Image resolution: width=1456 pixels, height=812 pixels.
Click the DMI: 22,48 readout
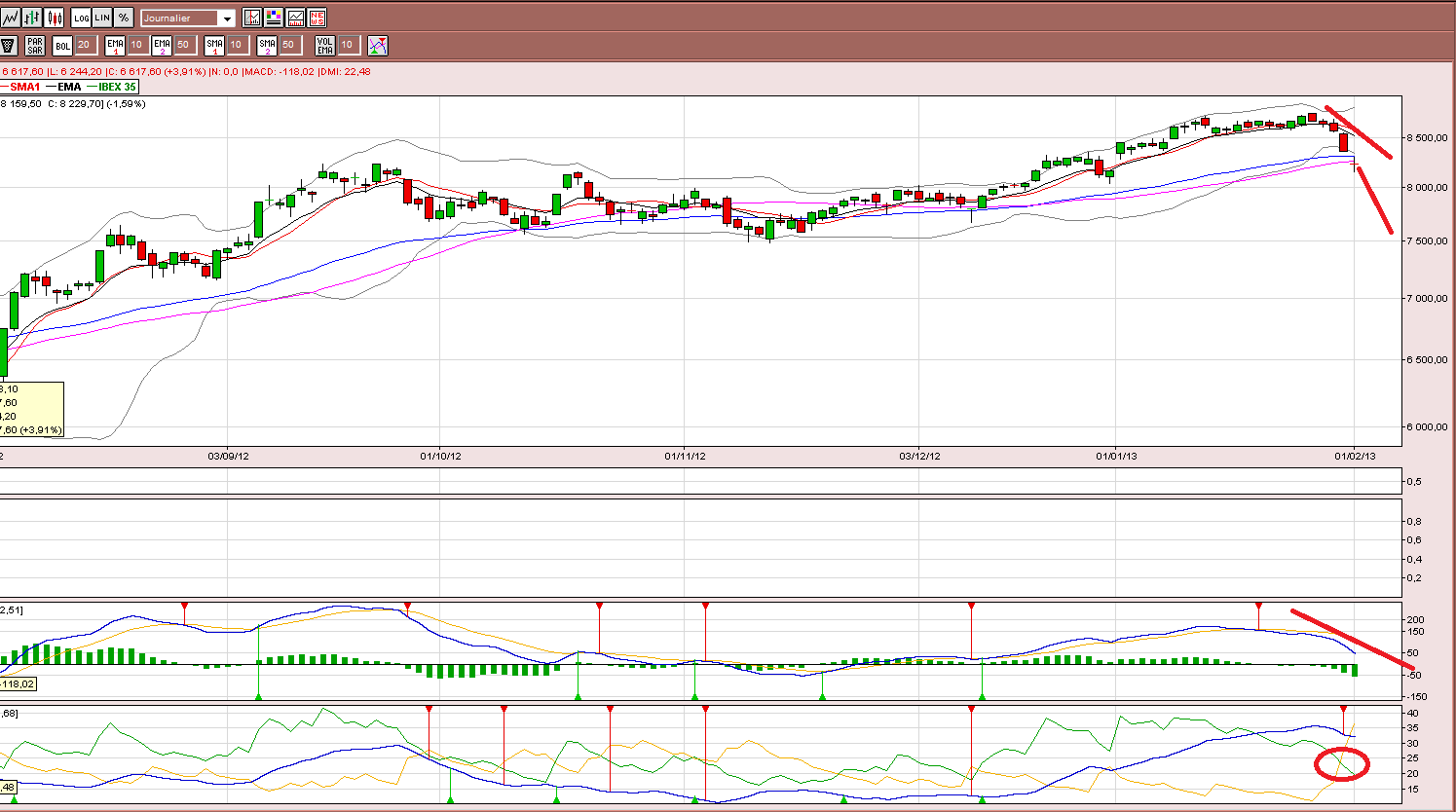point(345,71)
